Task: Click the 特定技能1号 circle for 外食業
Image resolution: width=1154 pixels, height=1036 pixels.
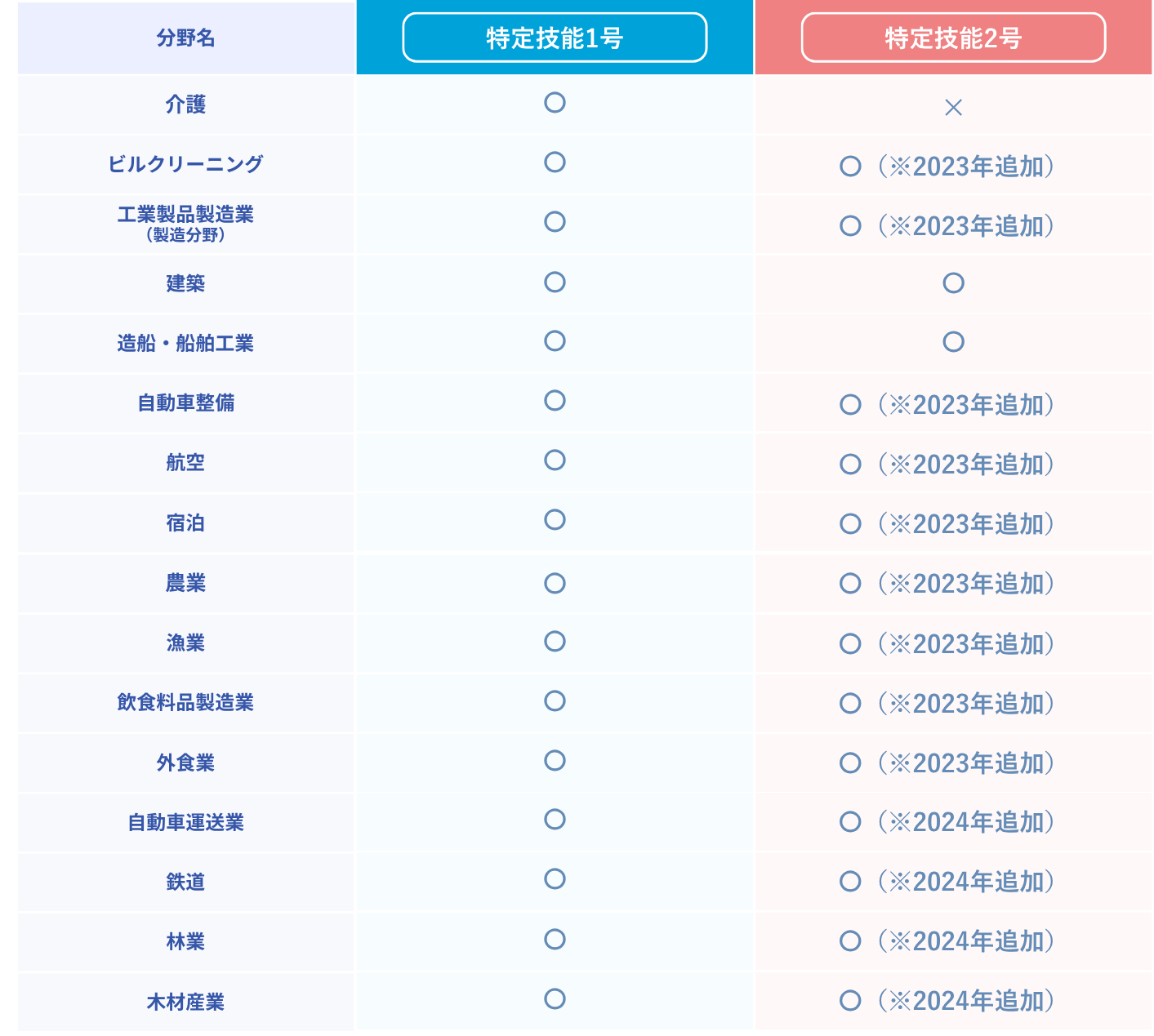Action: coord(555,761)
